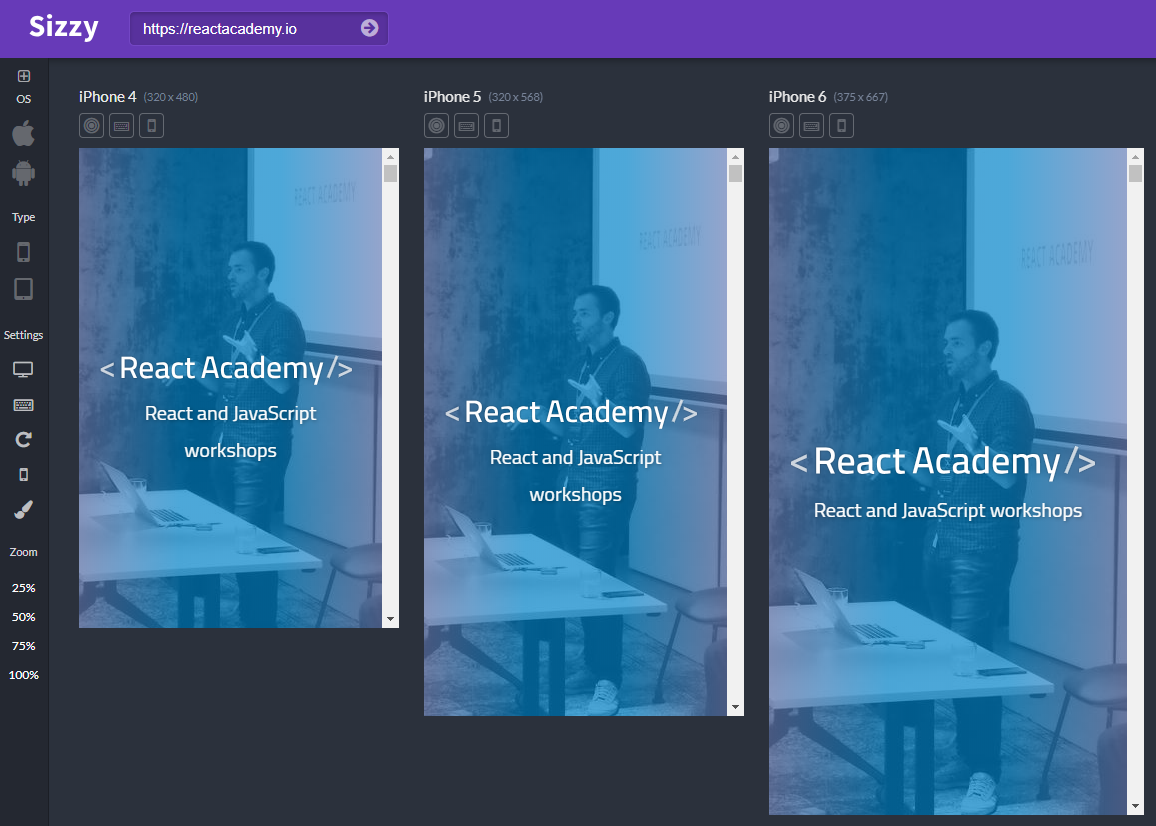Image resolution: width=1156 pixels, height=826 pixels.
Task: Set zoom to 25%
Action: pyautogui.click(x=24, y=588)
